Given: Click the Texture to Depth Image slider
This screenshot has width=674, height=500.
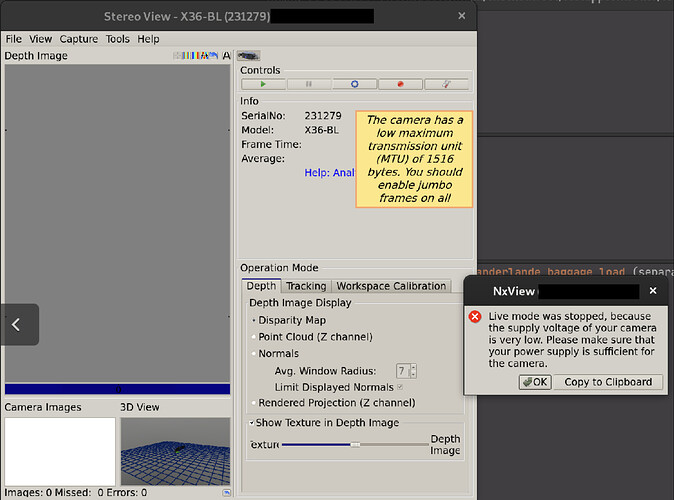Looking at the screenshot, I should point(354,444).
